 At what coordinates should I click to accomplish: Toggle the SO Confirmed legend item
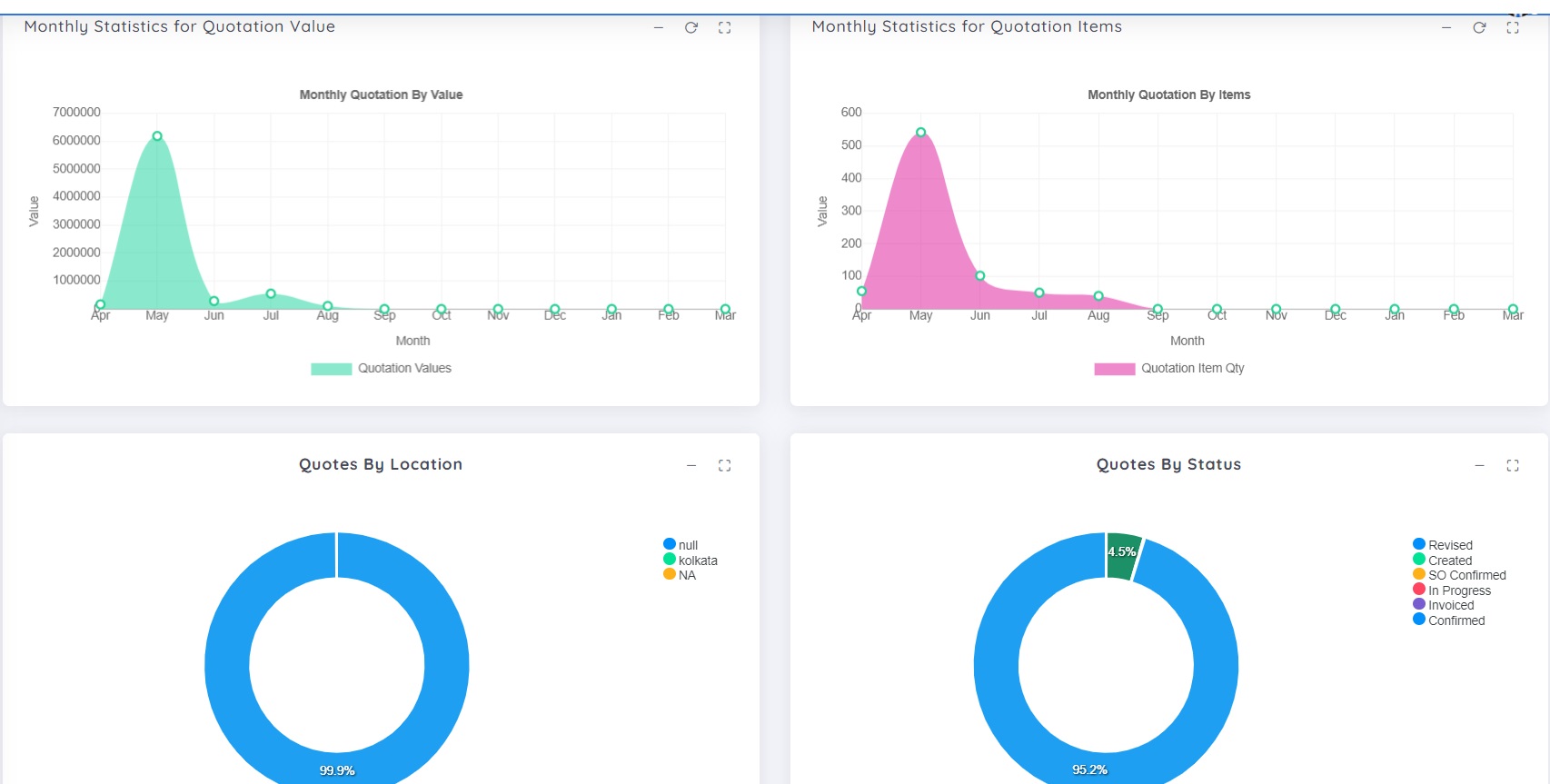coord(1459,575)
